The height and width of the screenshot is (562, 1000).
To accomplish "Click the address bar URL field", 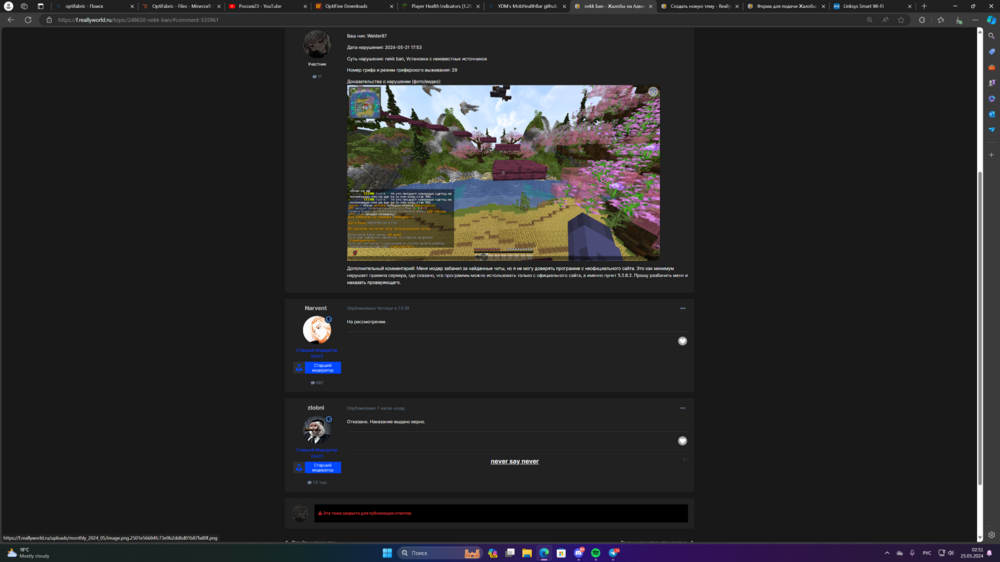I will coord(446,20).
